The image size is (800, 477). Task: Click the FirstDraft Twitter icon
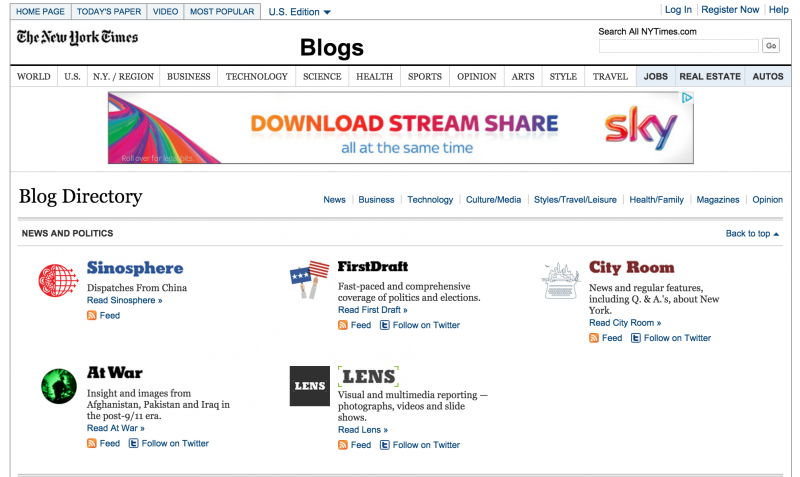tap(385, 325)
